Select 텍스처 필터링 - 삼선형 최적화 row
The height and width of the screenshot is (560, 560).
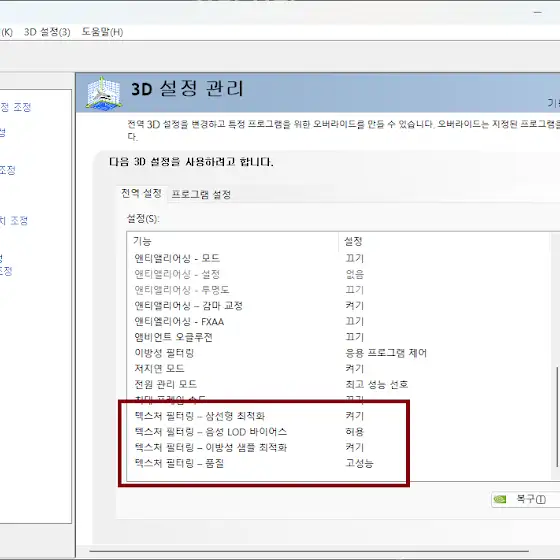coord(338,416)
